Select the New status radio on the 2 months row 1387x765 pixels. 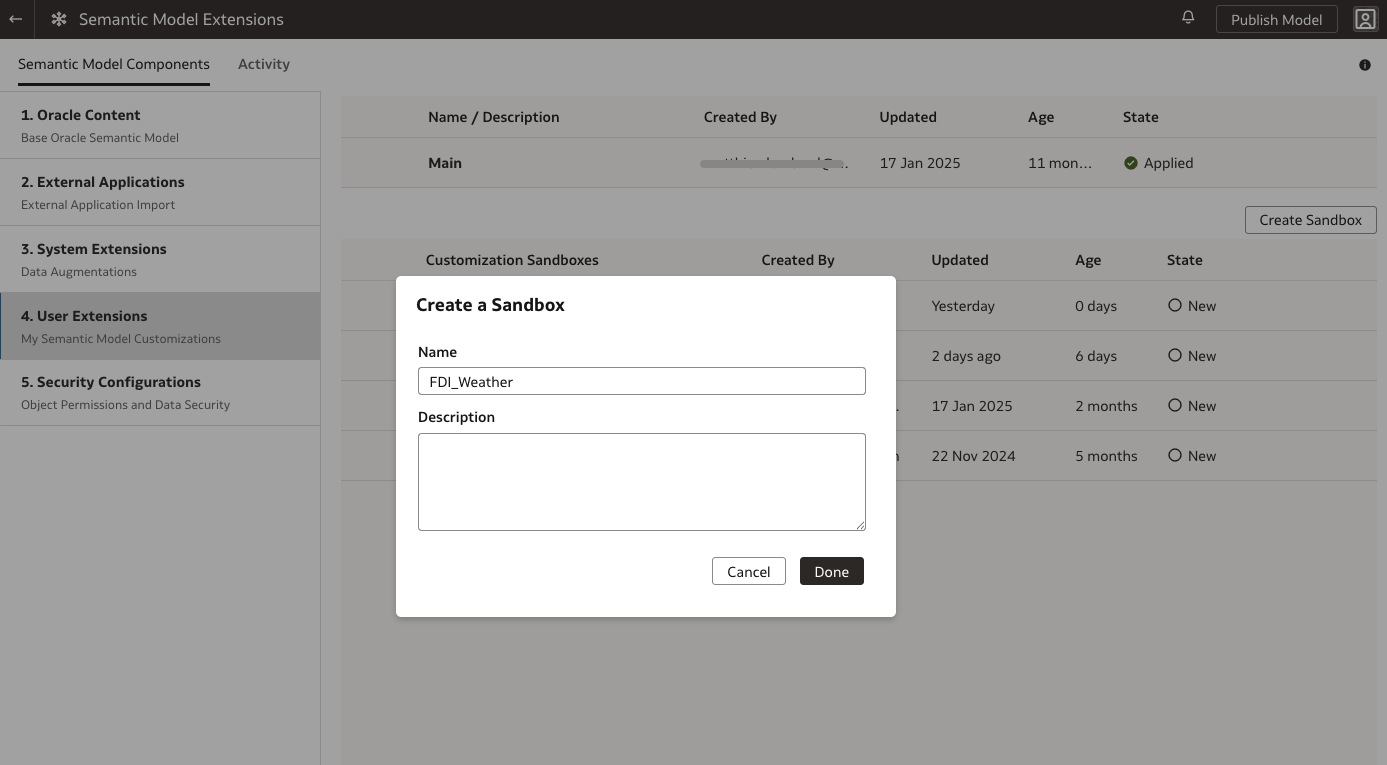(1174, 405)
